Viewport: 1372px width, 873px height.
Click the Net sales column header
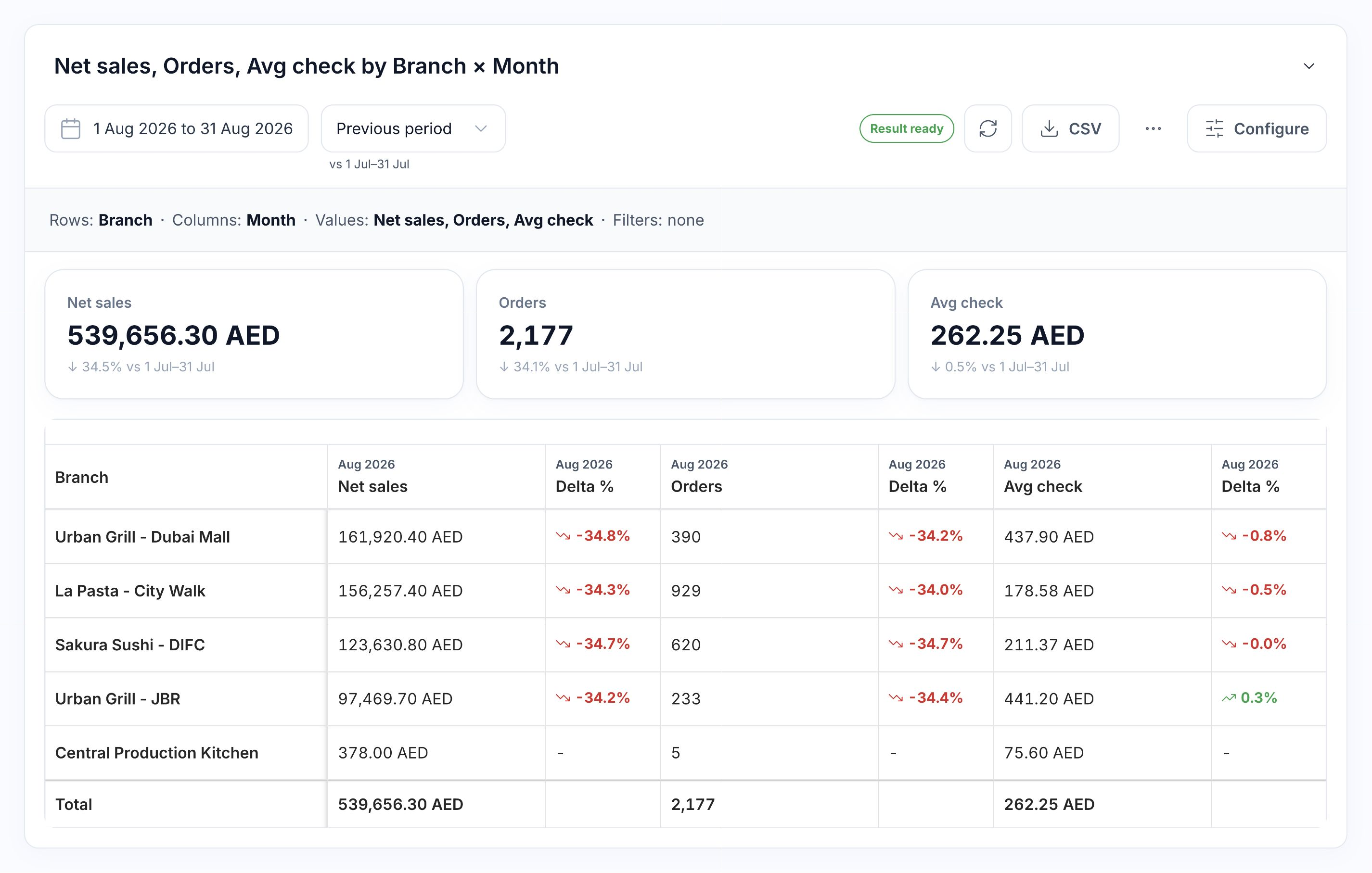point(436,477)
